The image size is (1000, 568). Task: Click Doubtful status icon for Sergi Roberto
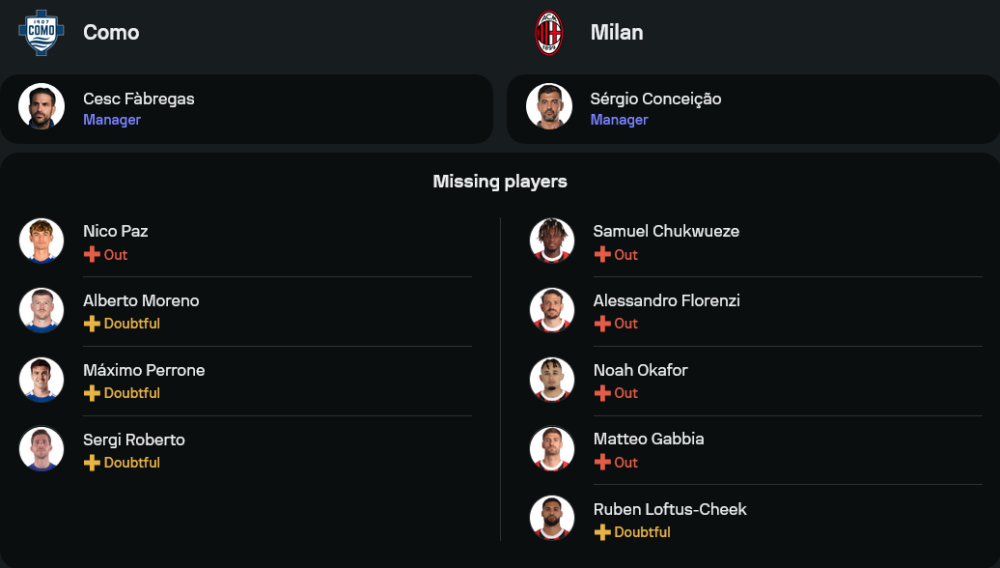[x=92, y=463]
